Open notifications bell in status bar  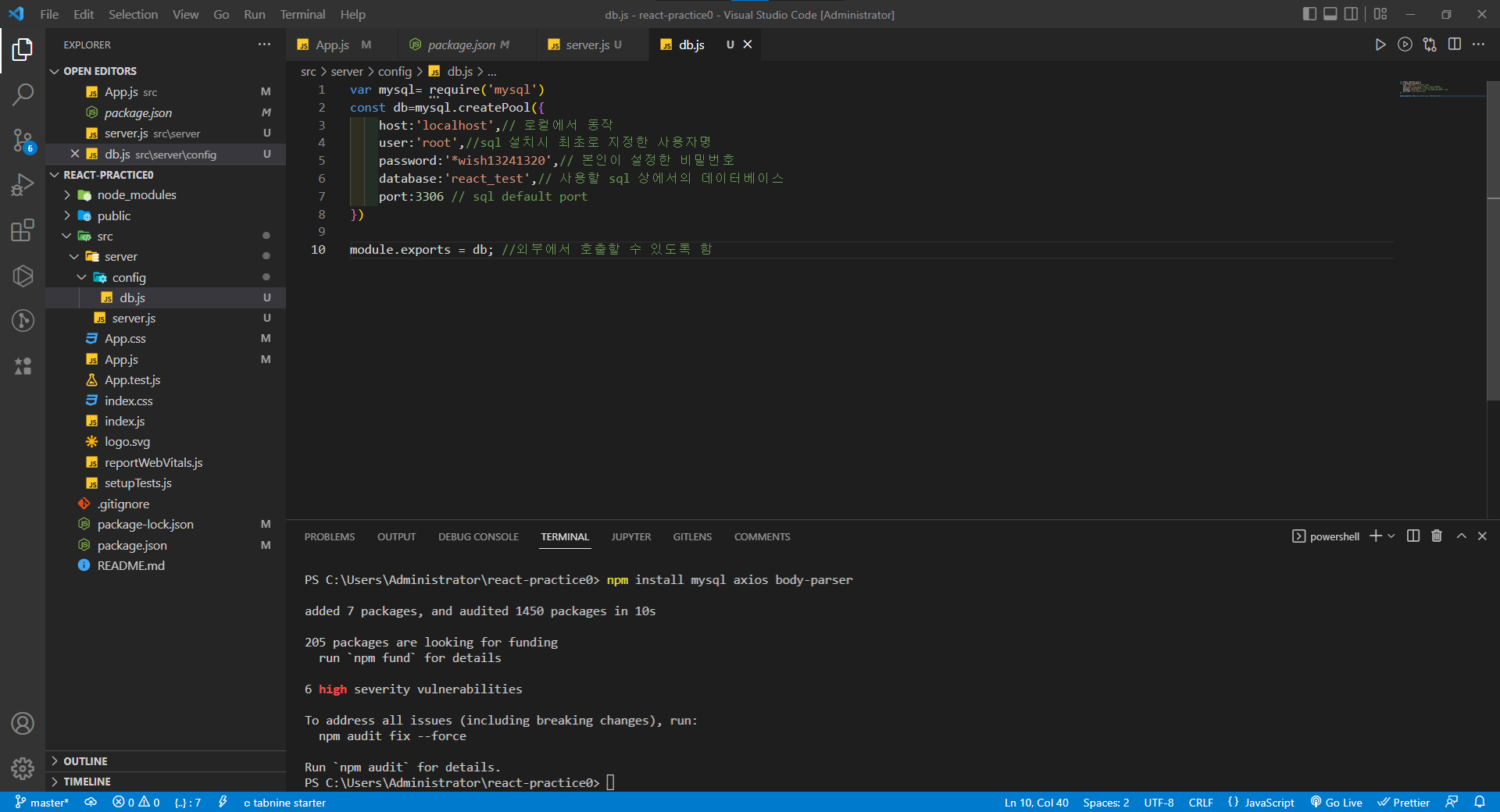[x=1479, y=802]
